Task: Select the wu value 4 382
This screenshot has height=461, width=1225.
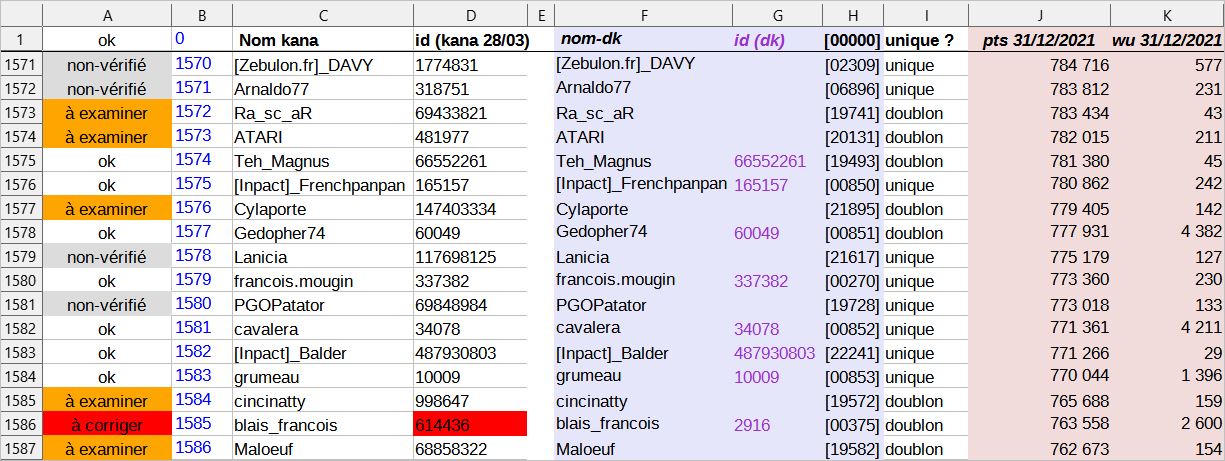Action: pyautogui.click(x=1167, y=232)
